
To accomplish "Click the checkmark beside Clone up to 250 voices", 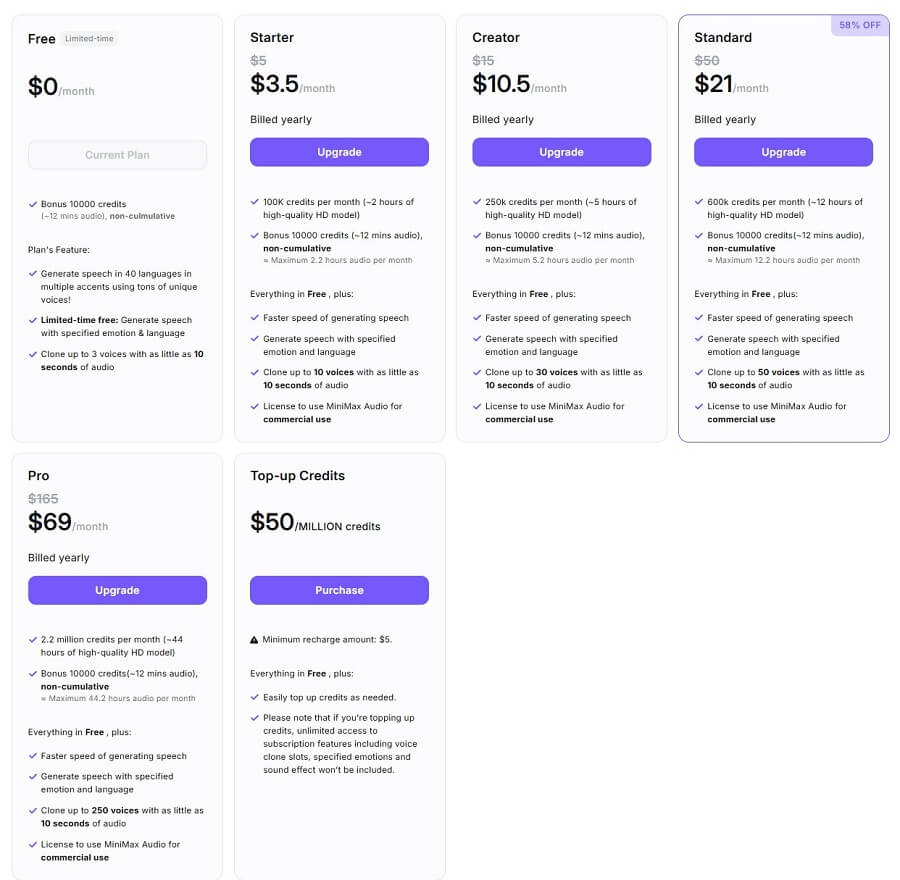I will pos(32,811).
